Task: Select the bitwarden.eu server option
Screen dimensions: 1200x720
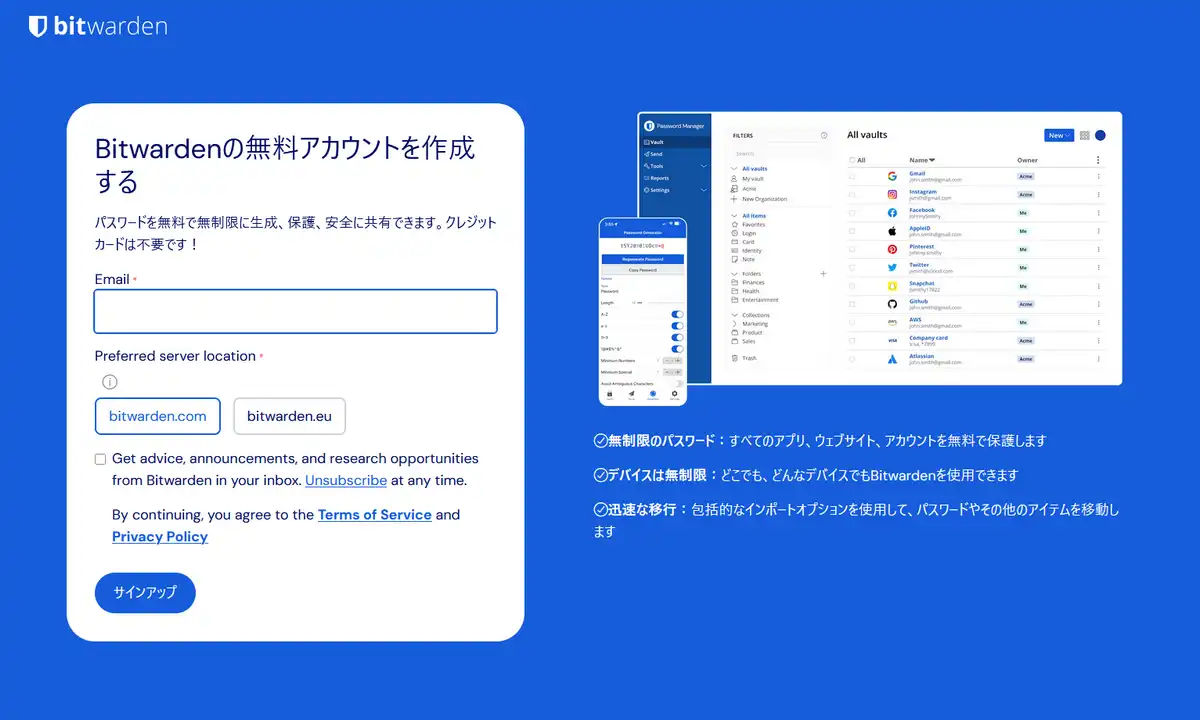Action: pyautogui.click(x=290, y=416)
